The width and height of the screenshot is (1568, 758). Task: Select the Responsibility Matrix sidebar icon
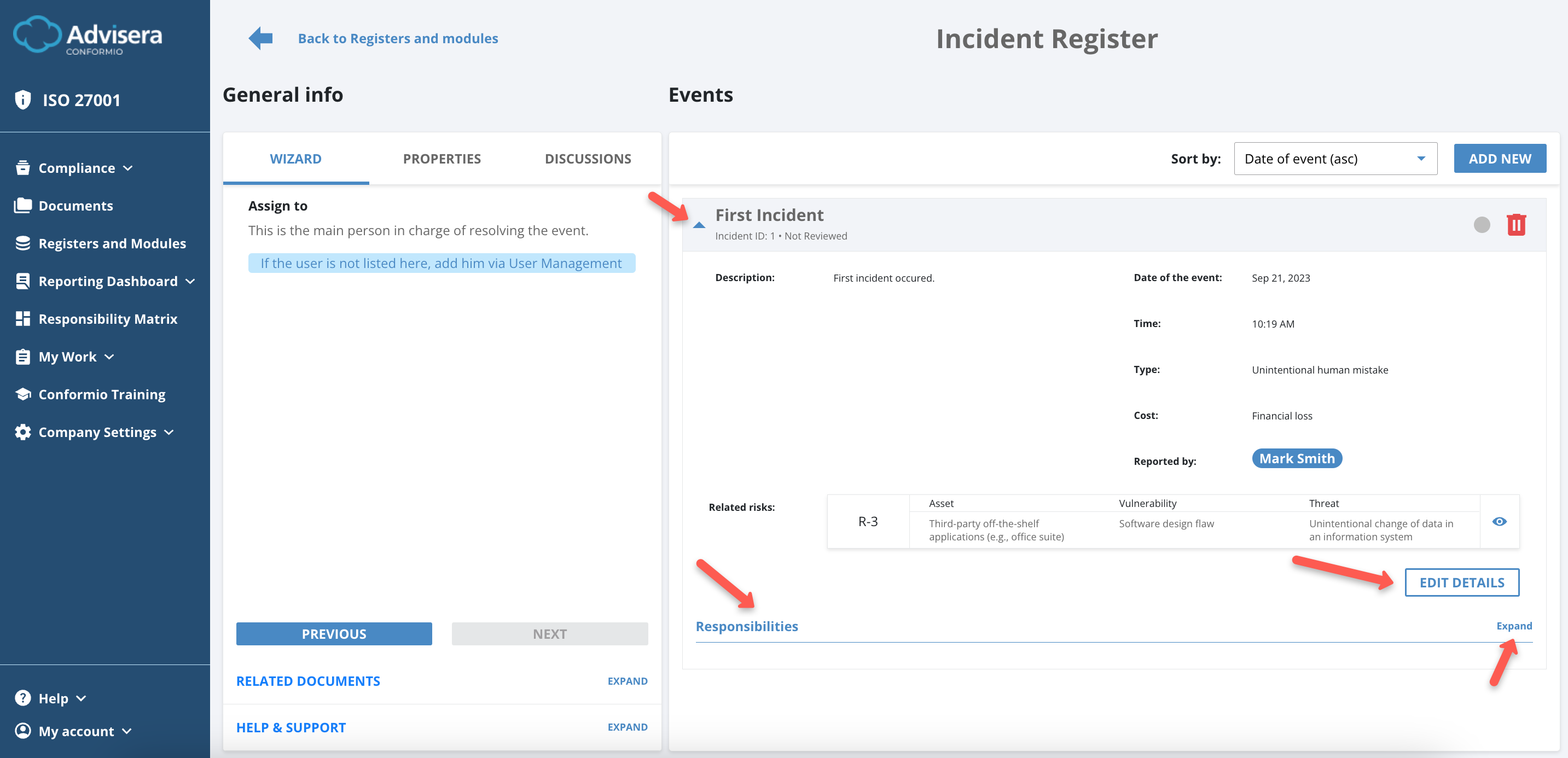(22, 318)
